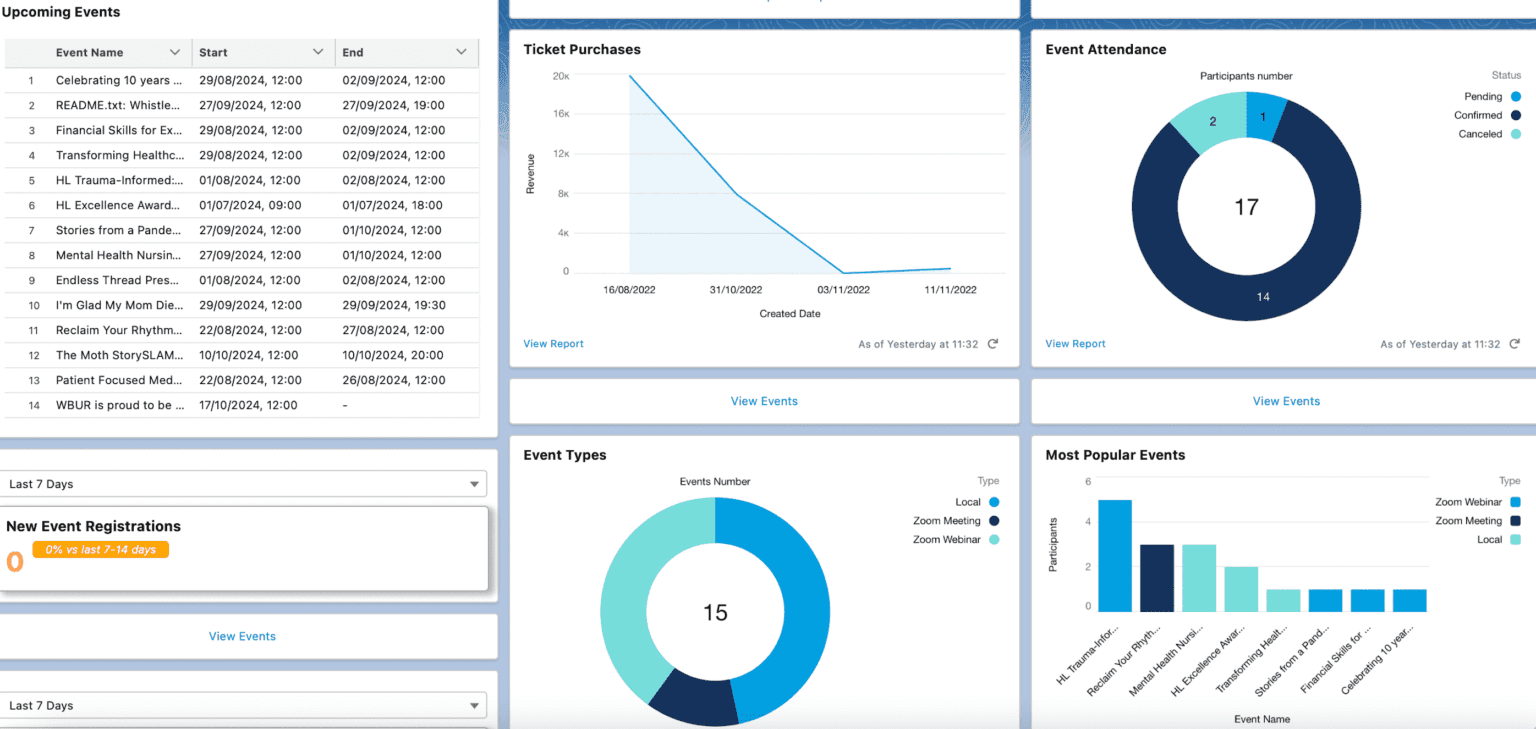Select the Canceled status legend icon
Viewport: 1536px width, 729px height.
pos(1516,133)
